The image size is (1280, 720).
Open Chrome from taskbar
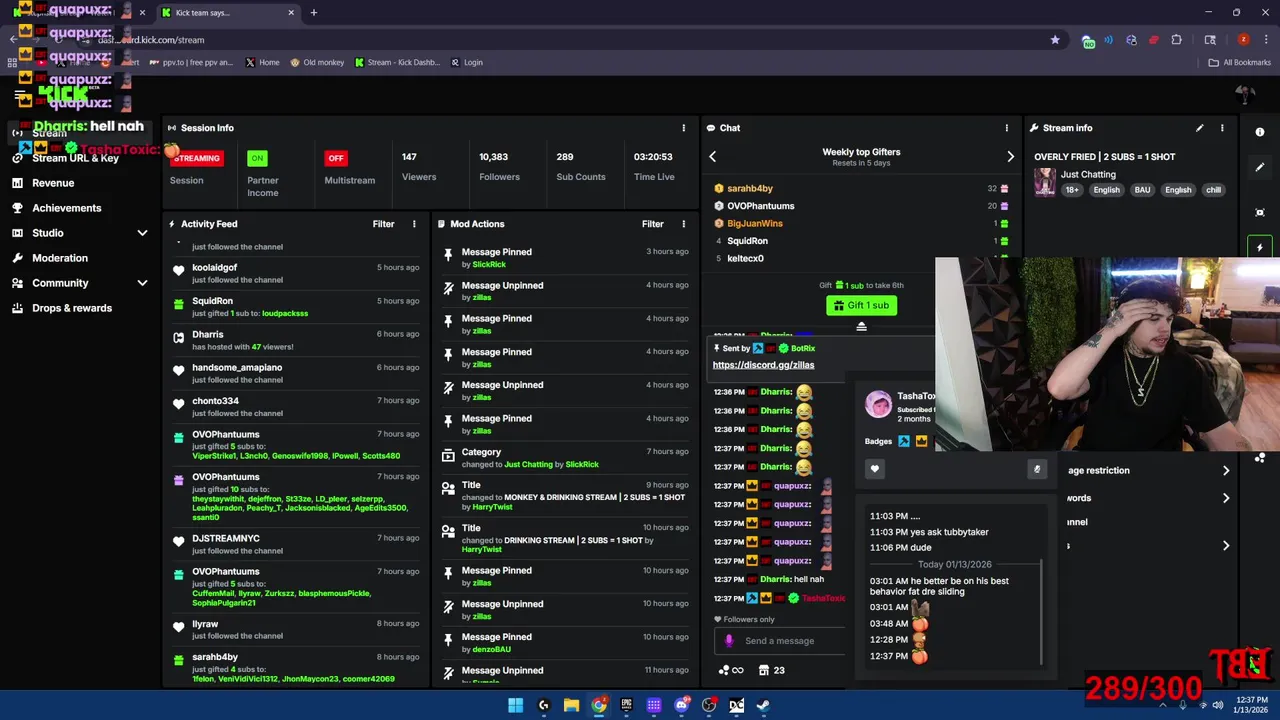598,705
